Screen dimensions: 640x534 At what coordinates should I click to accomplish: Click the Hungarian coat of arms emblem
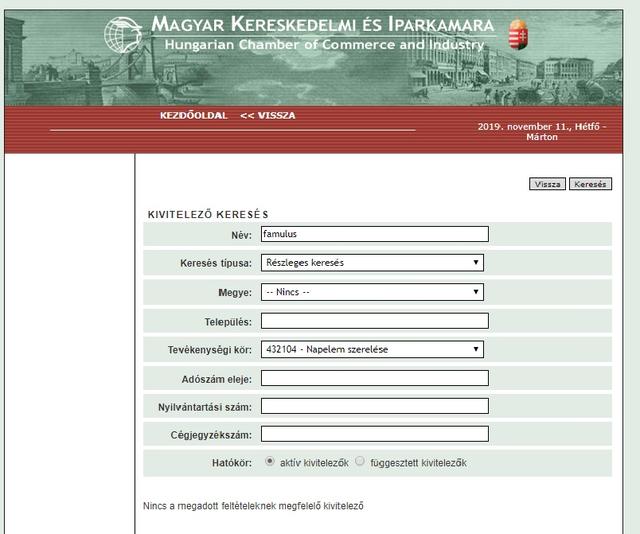[x=518, y=34]
